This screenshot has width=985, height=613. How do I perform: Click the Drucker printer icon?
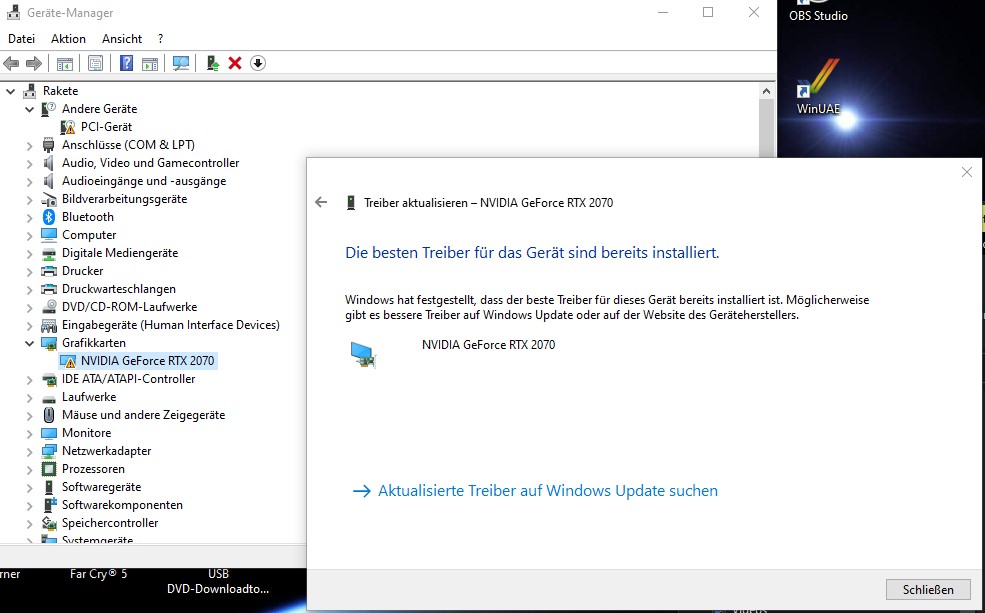click(48, 271)
